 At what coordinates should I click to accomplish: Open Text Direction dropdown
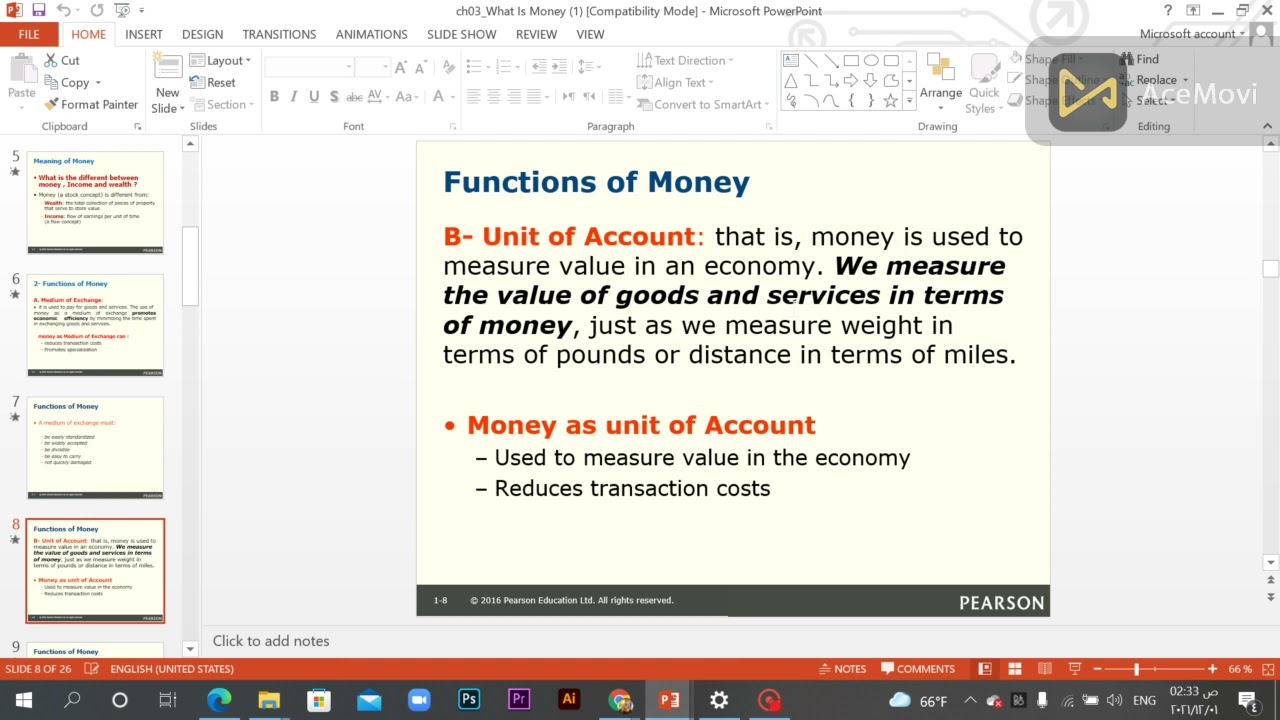click(685, 60)
